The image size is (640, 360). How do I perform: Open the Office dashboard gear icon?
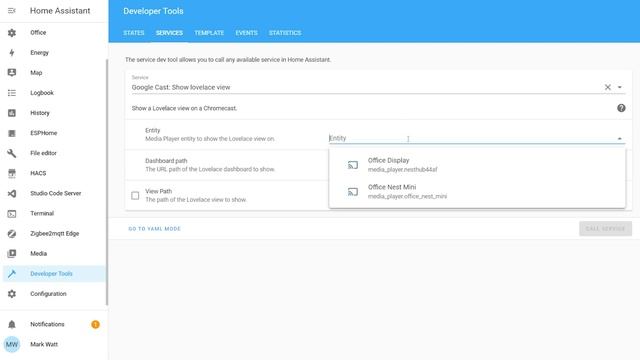coord(12,33)
